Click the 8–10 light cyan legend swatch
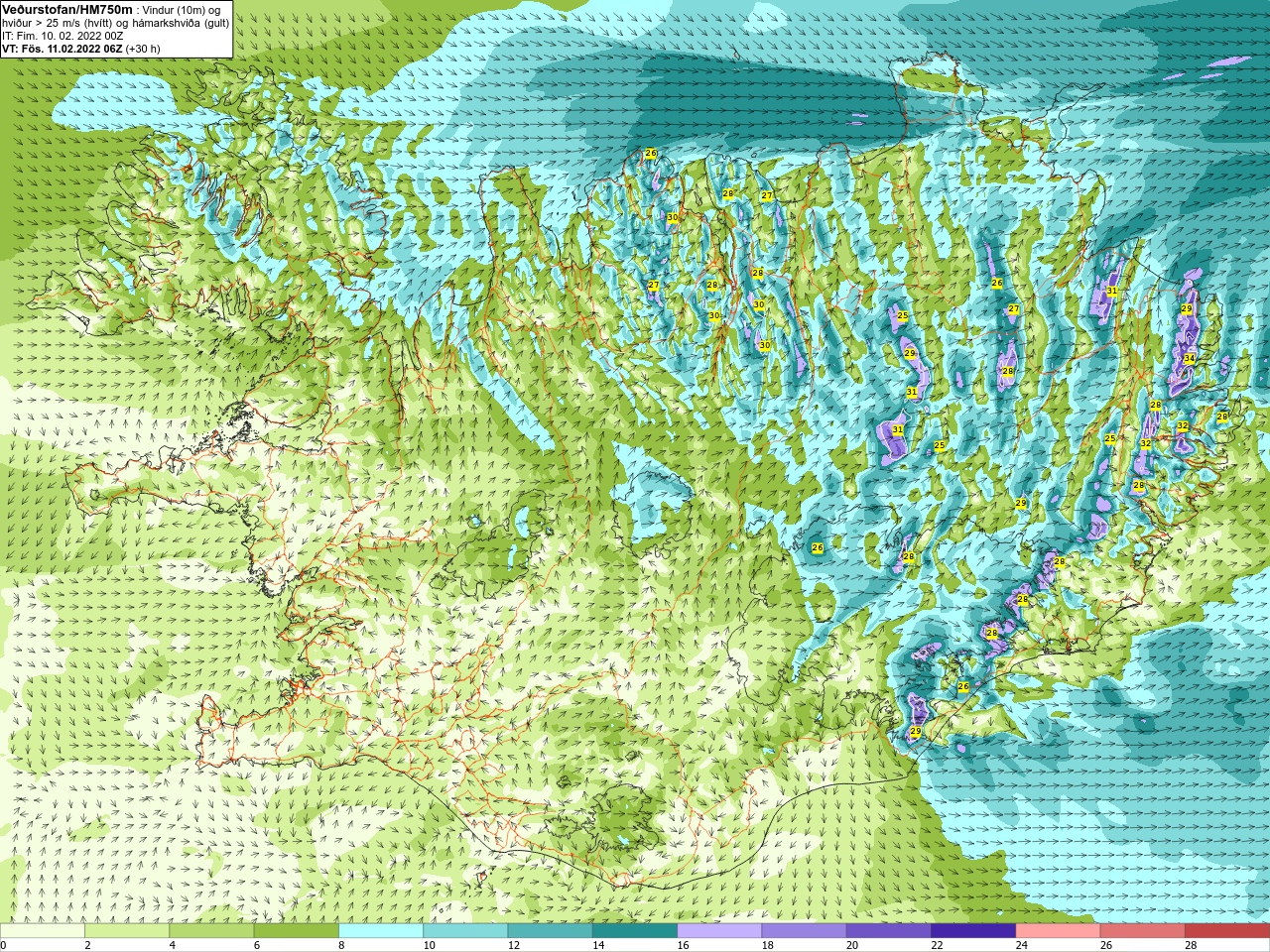 pos(381,931)
